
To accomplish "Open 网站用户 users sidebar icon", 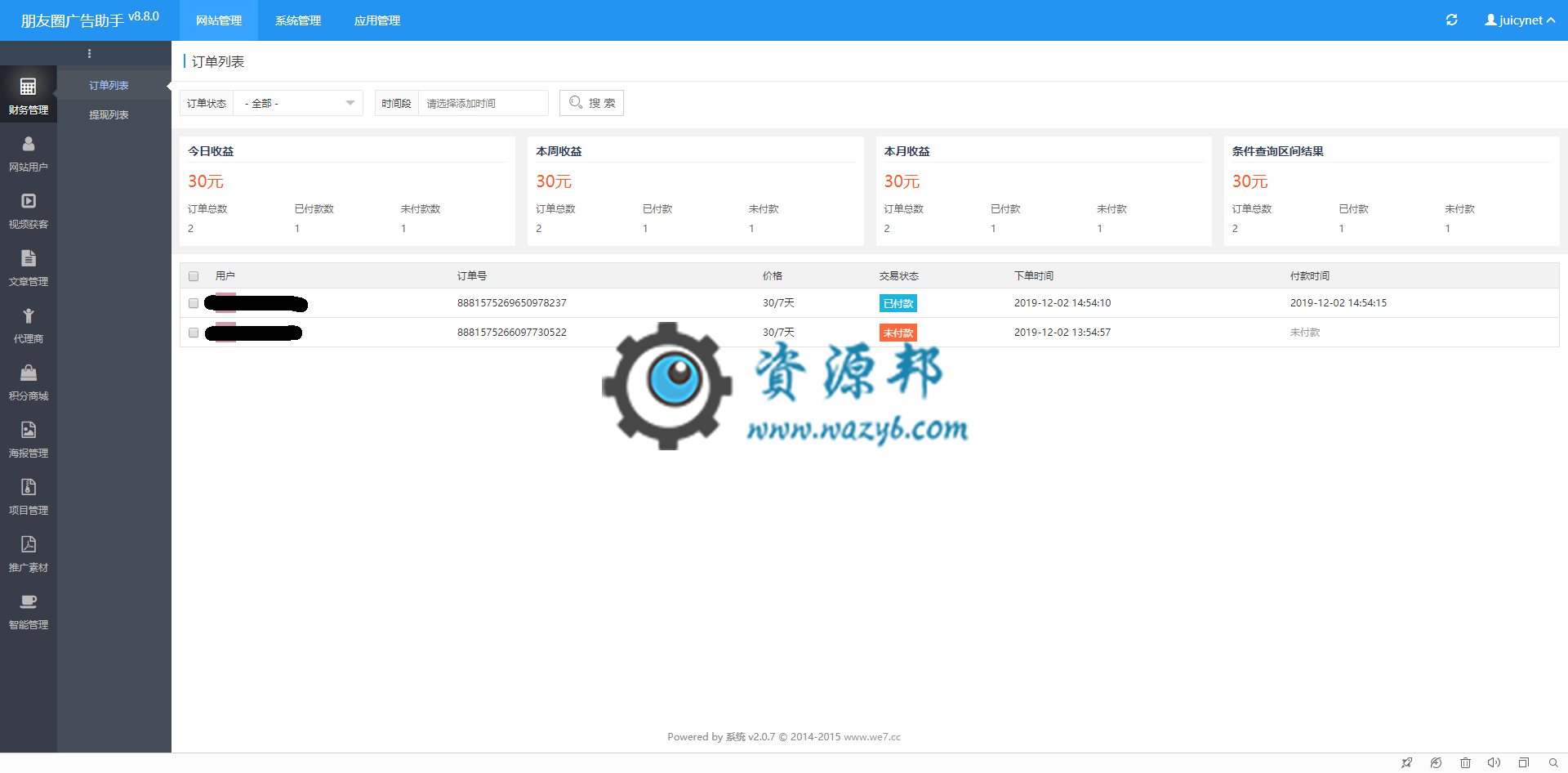I will [x=29, y=152].
